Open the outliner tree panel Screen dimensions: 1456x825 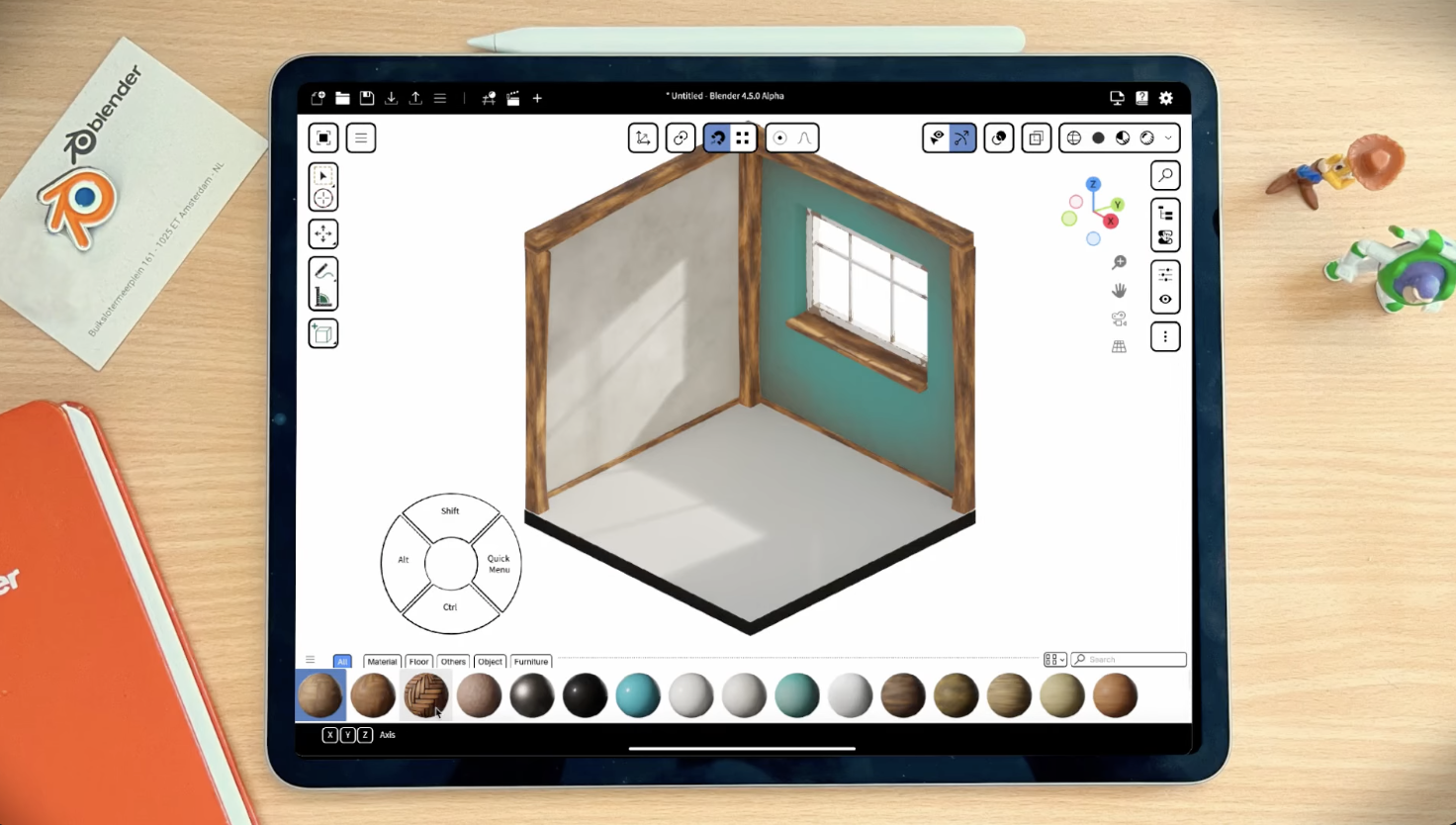point(1165,213)
